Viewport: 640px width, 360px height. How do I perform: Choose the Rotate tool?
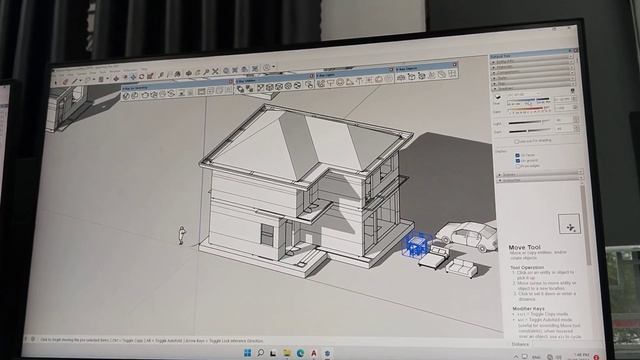point(141,76)
